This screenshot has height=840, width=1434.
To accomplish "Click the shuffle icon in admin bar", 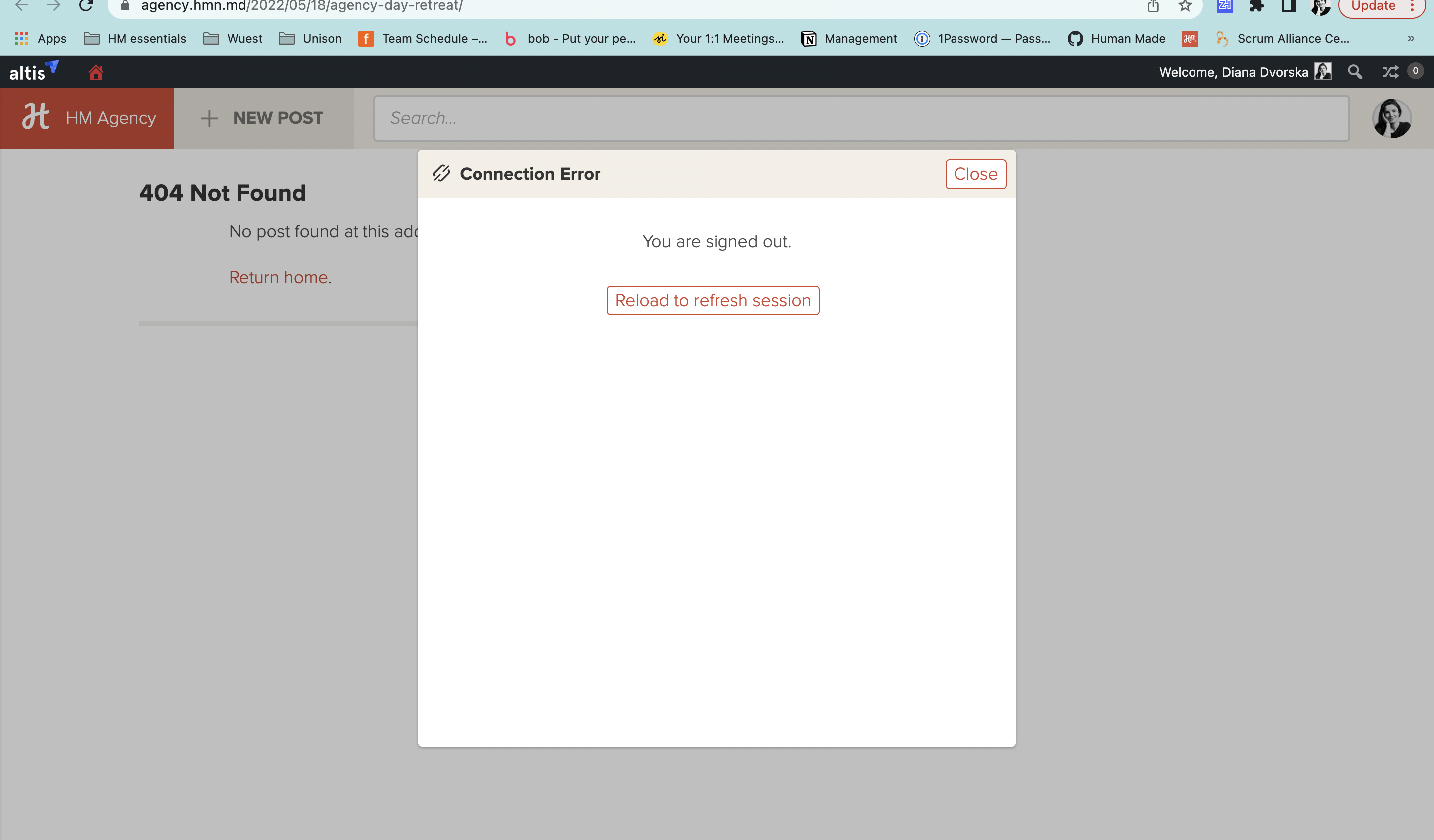I will (1390, 72).
